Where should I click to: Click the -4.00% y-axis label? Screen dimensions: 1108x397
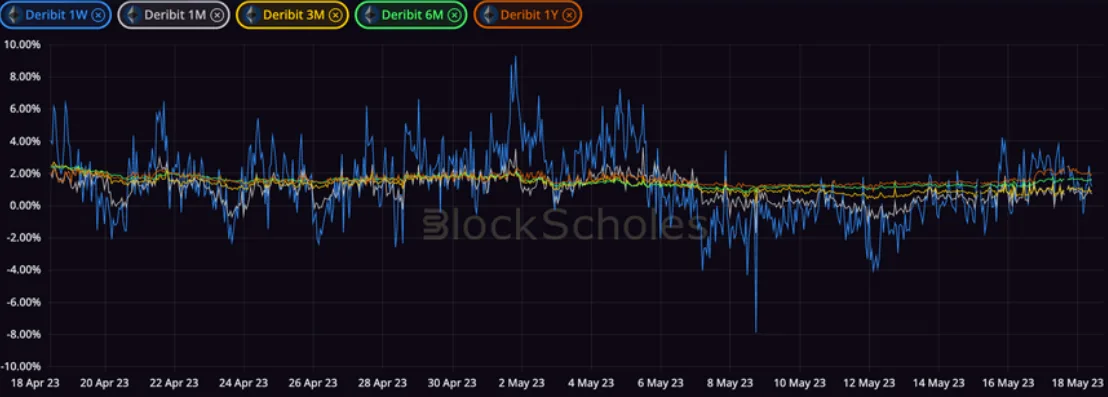point(23,270)
